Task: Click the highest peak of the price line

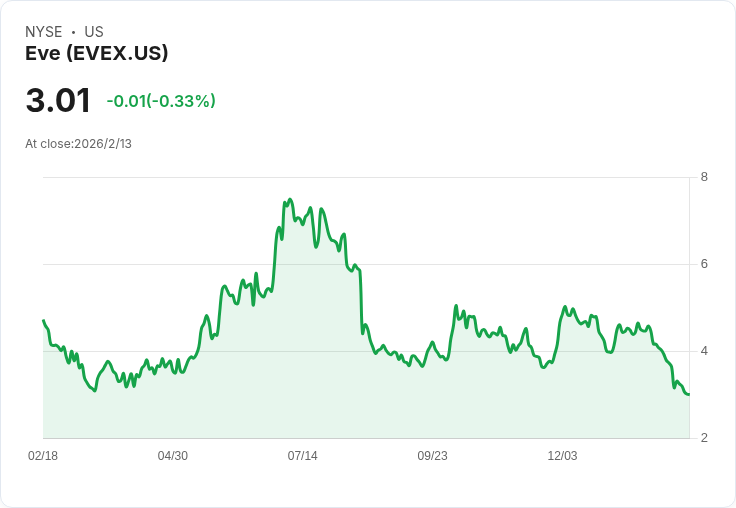Action: click(289, 200)
